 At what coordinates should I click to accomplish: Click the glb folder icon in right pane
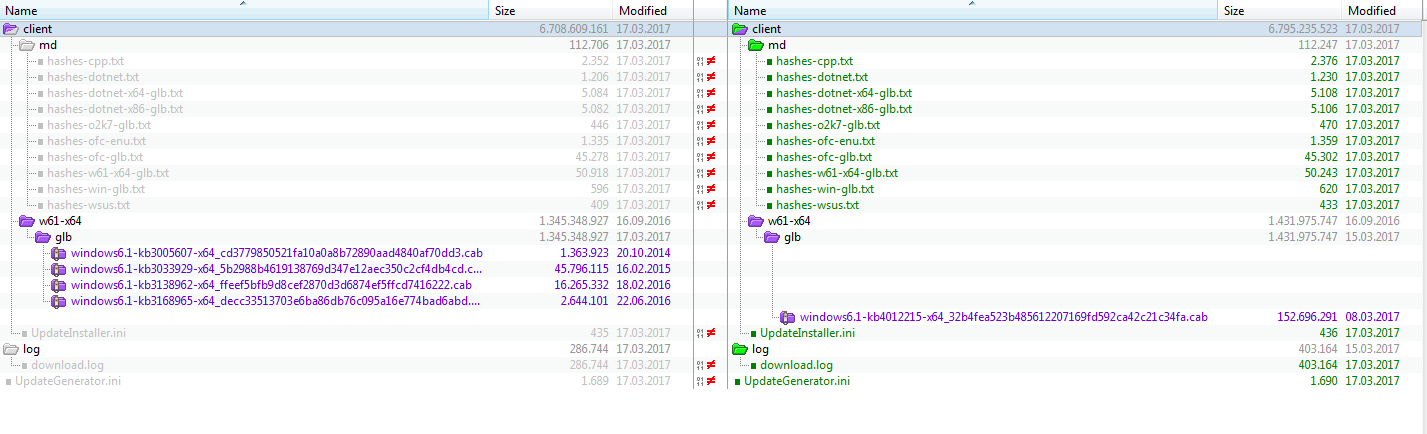[772, 237]
